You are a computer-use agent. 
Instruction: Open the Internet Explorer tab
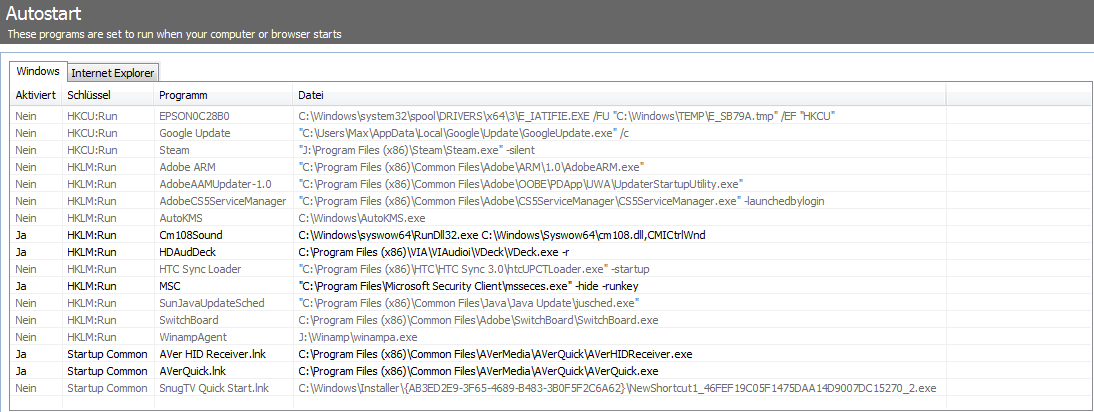click(113, 73)
